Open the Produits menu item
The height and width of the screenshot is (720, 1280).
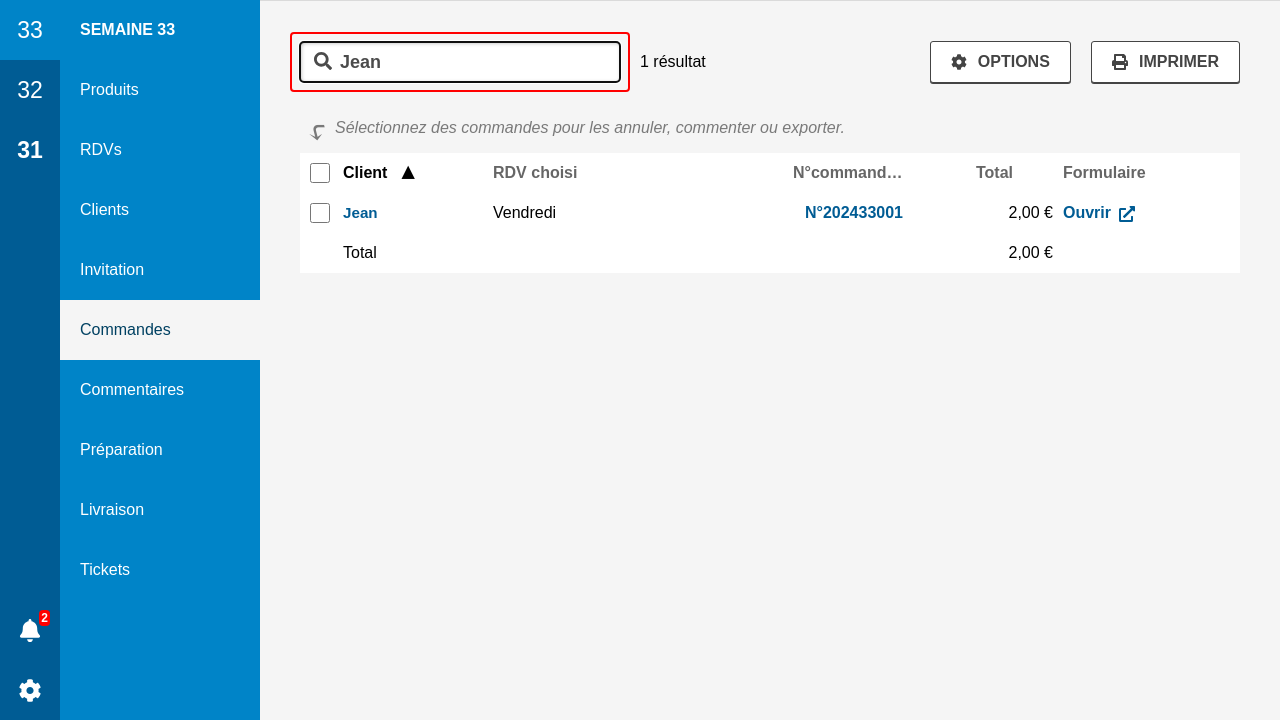pos(109,90)
